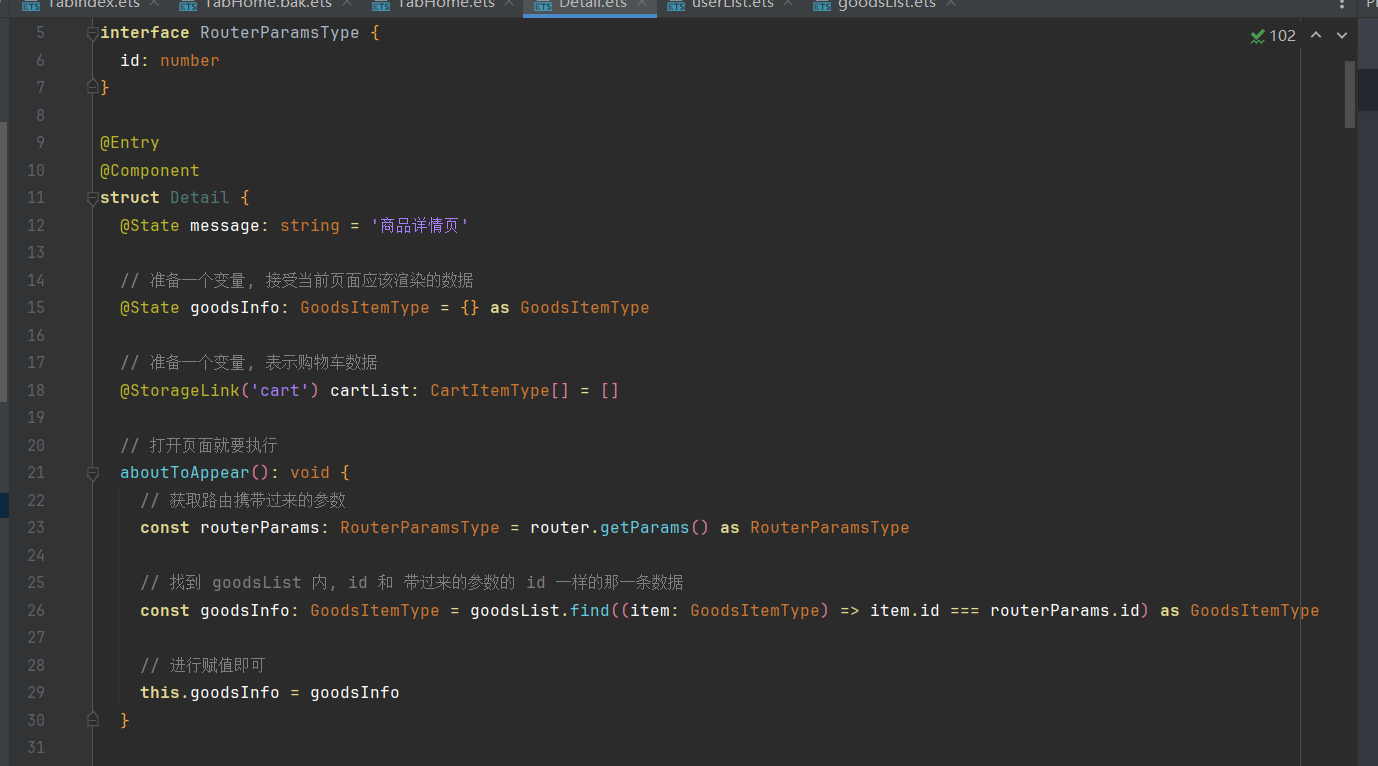Click goodsList.find call on line 26
Viewport: 1378px width, 766px height.
(540, 610)
